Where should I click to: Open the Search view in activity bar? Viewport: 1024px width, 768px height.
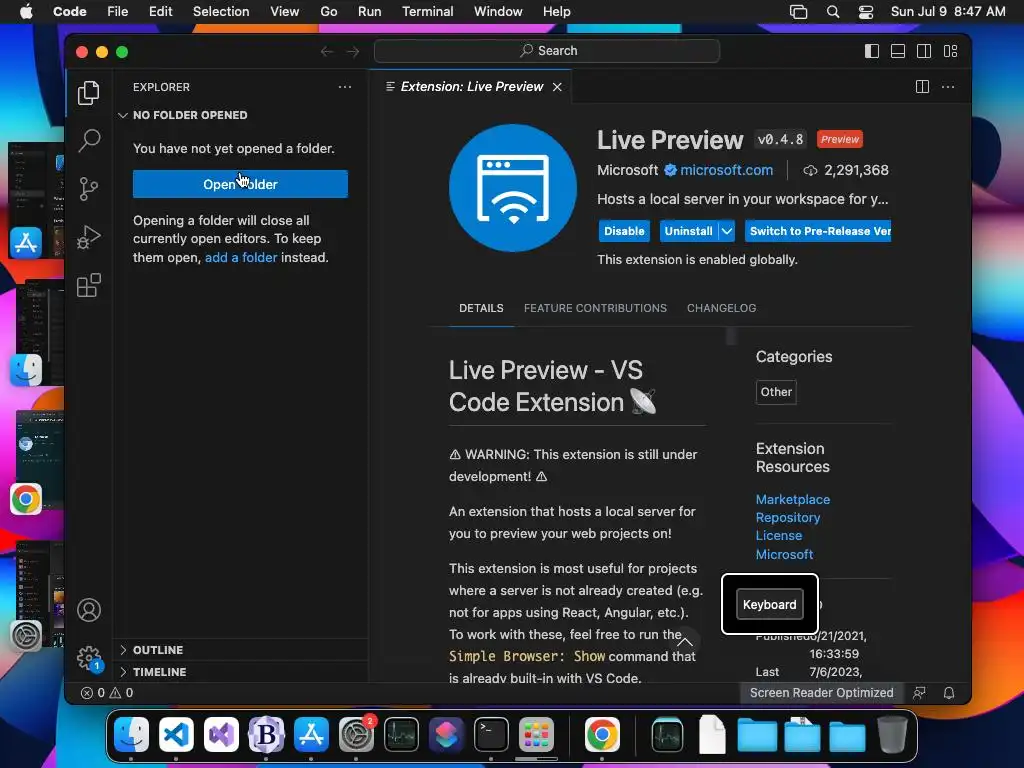click(89, 140)
